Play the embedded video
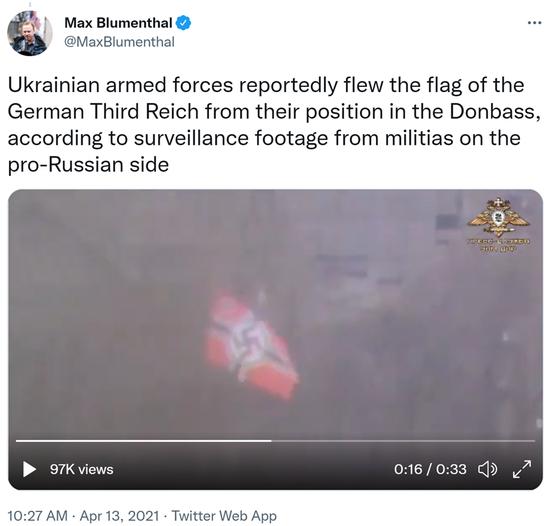Viewport: 550px width, 526px height. [x=29, y=469]
